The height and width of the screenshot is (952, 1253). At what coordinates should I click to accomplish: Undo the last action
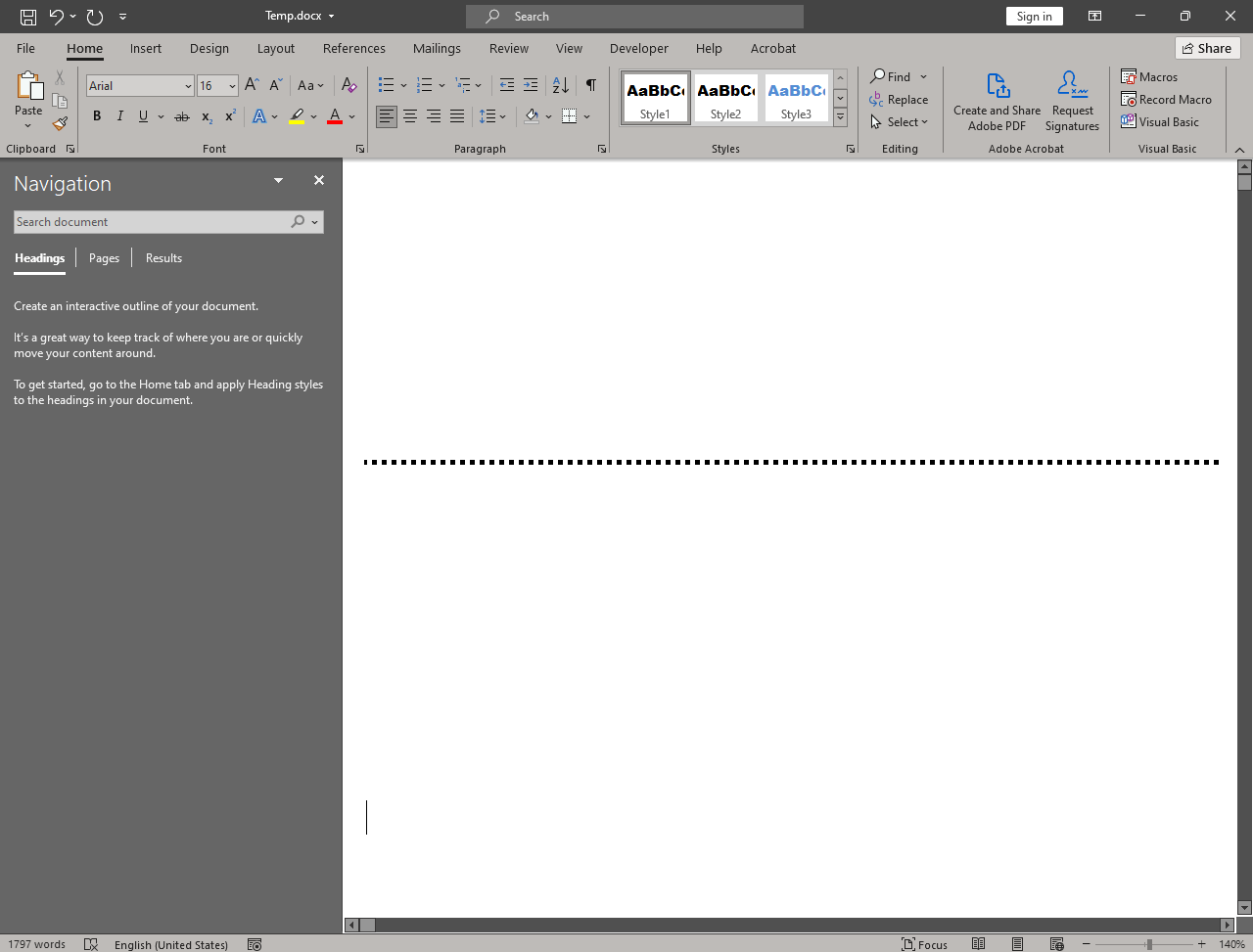57,17
